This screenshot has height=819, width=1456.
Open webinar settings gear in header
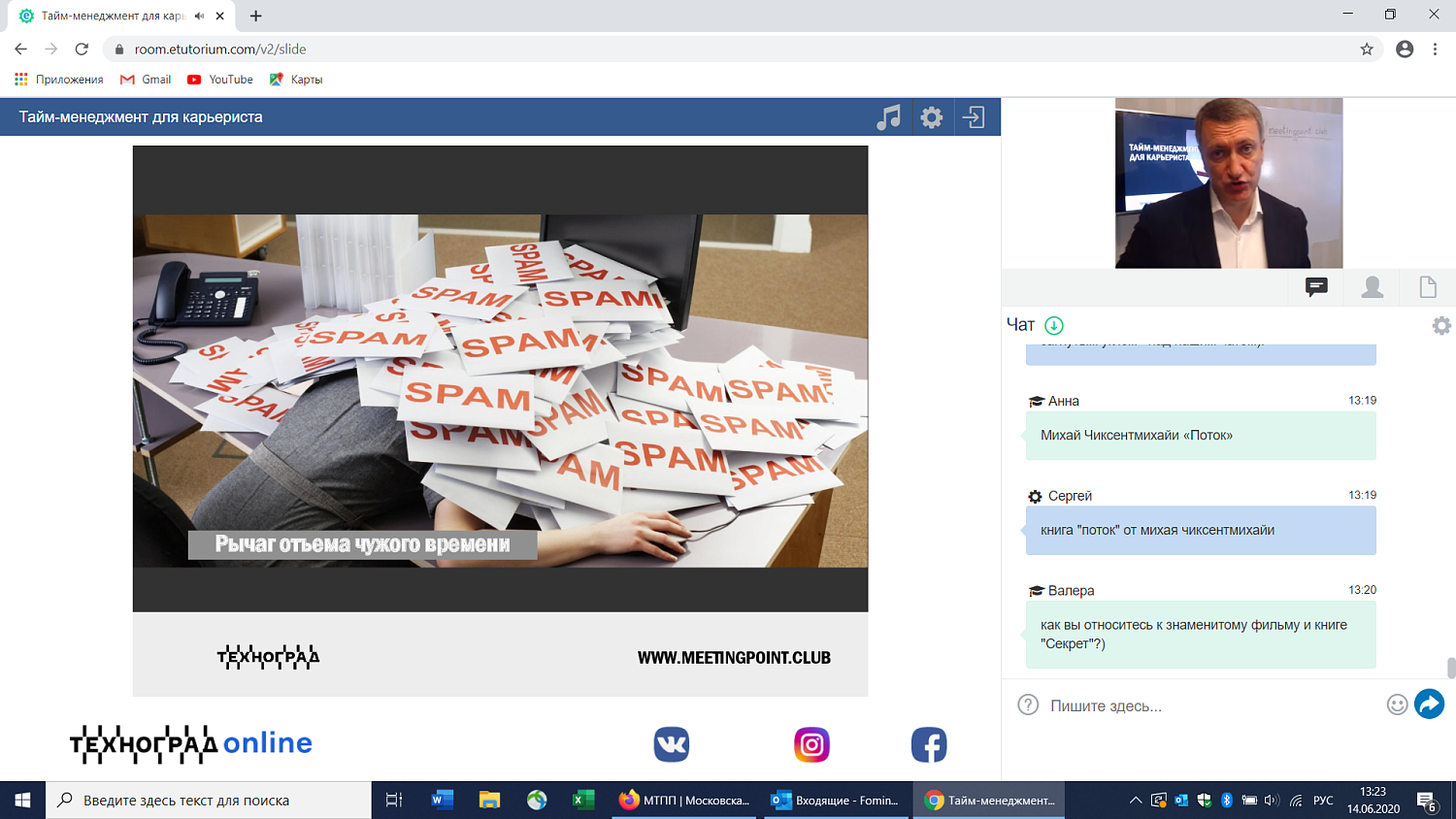(x=932, y=117)
